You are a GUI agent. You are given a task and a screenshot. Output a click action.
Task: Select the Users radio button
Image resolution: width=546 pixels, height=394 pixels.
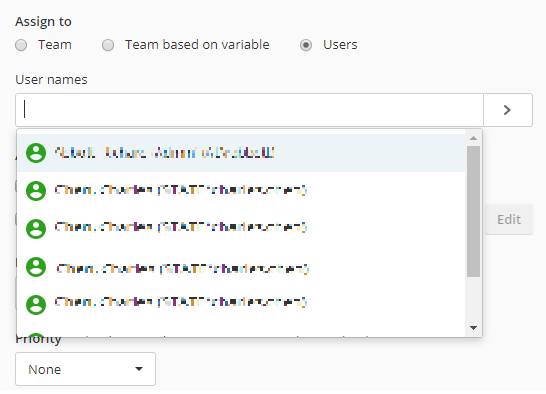[x=306, y=45]
